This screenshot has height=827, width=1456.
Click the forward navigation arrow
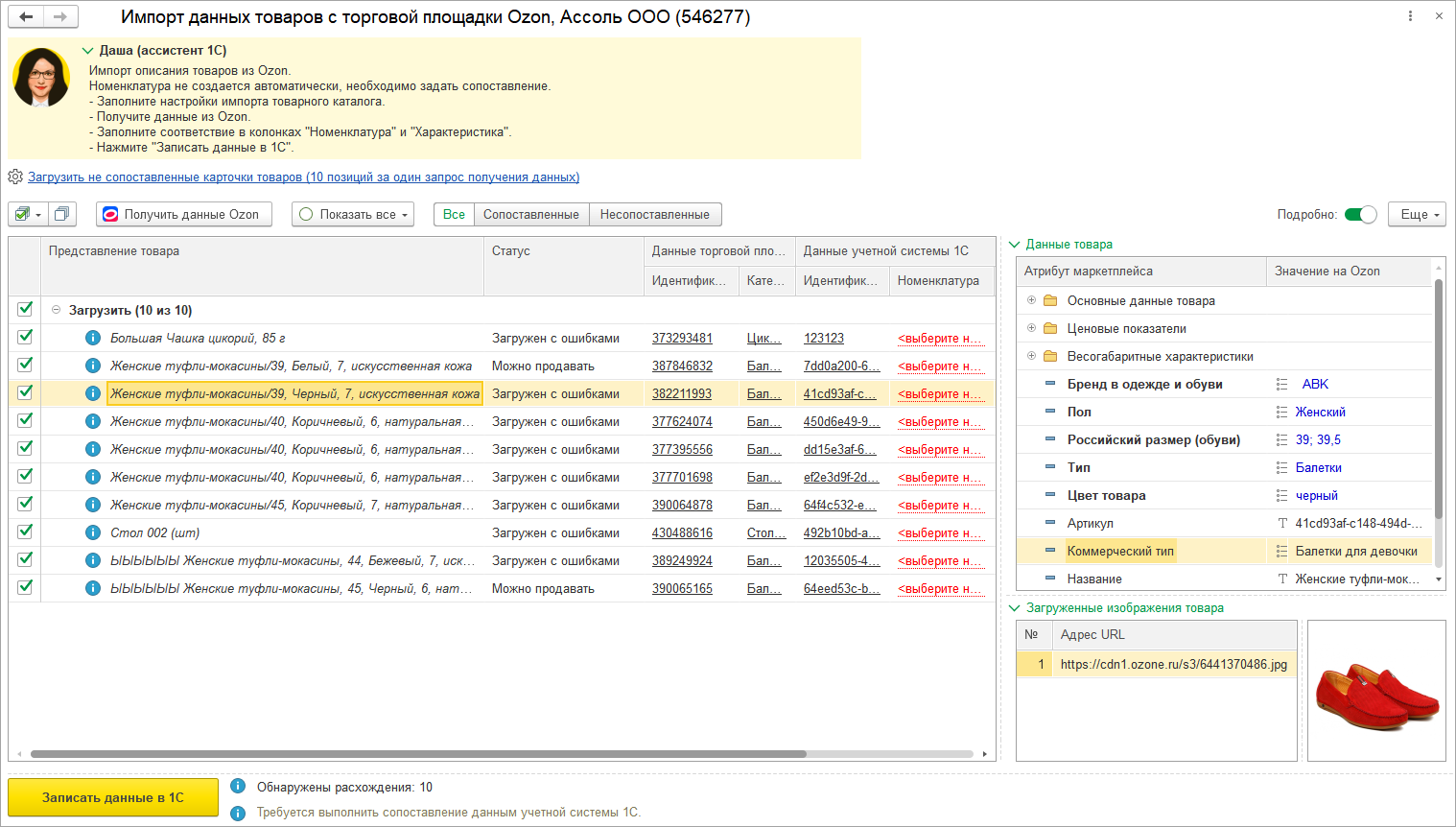click(59, 16)
